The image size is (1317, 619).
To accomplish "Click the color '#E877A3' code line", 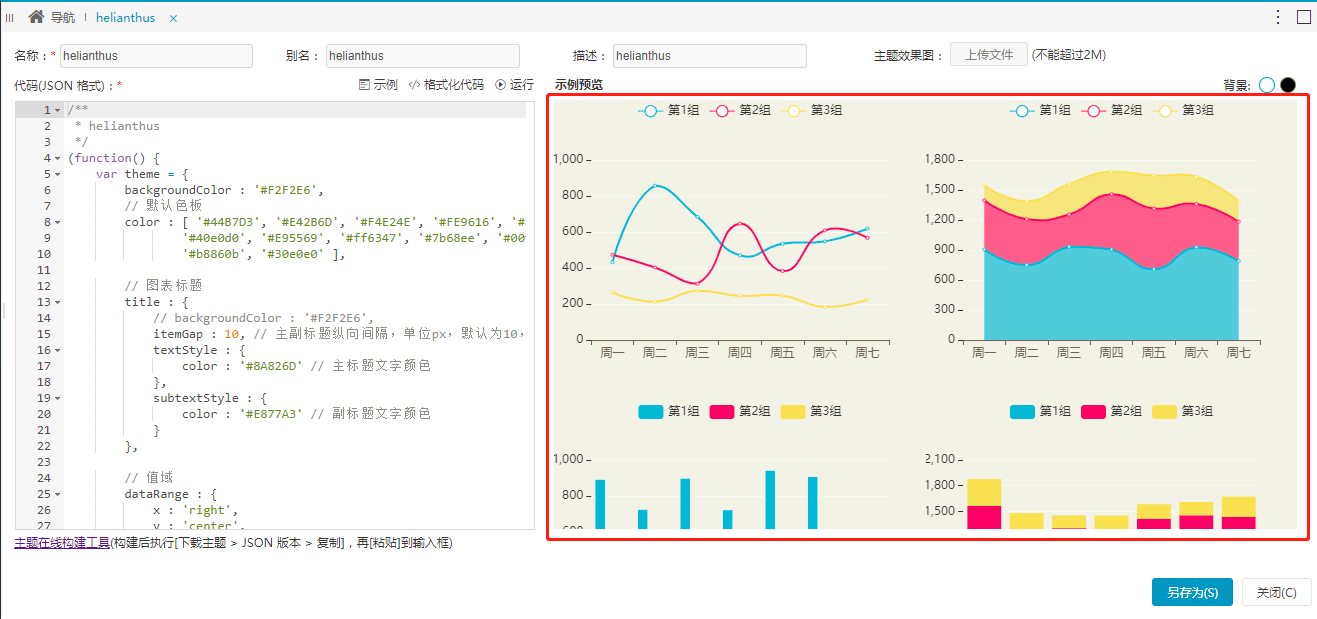I will (x=306, y=414).
